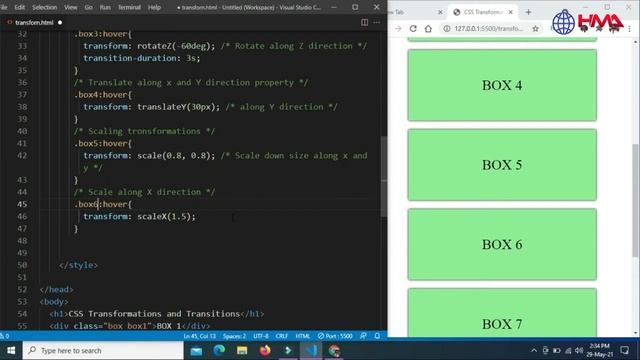Bookmark this page with the star icon

point(536,29)
